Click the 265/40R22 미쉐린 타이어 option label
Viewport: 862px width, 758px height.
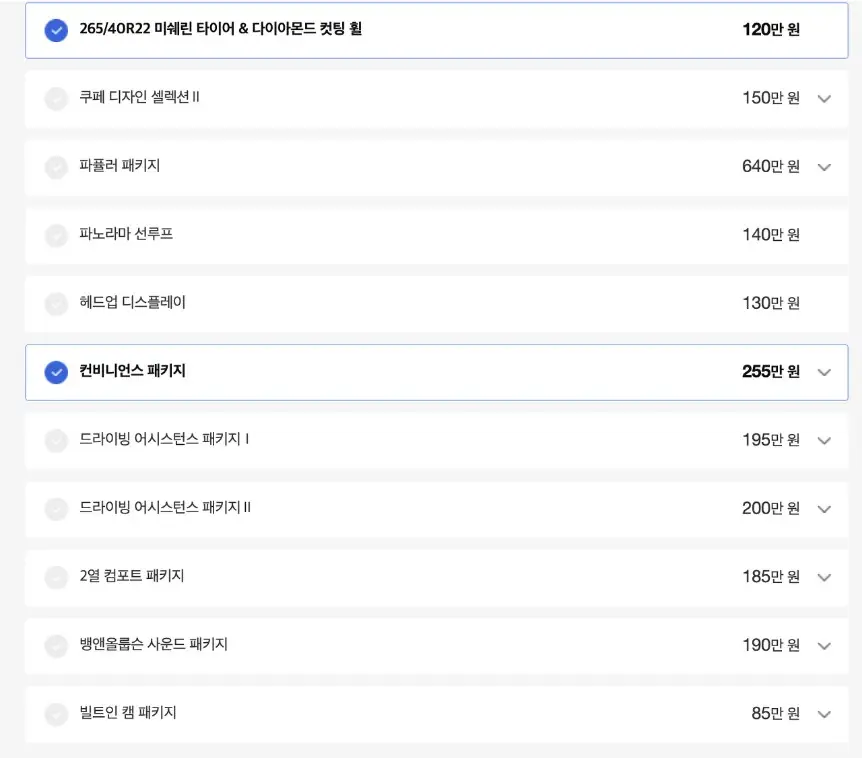pyautogui.click(x=224, y=30)
